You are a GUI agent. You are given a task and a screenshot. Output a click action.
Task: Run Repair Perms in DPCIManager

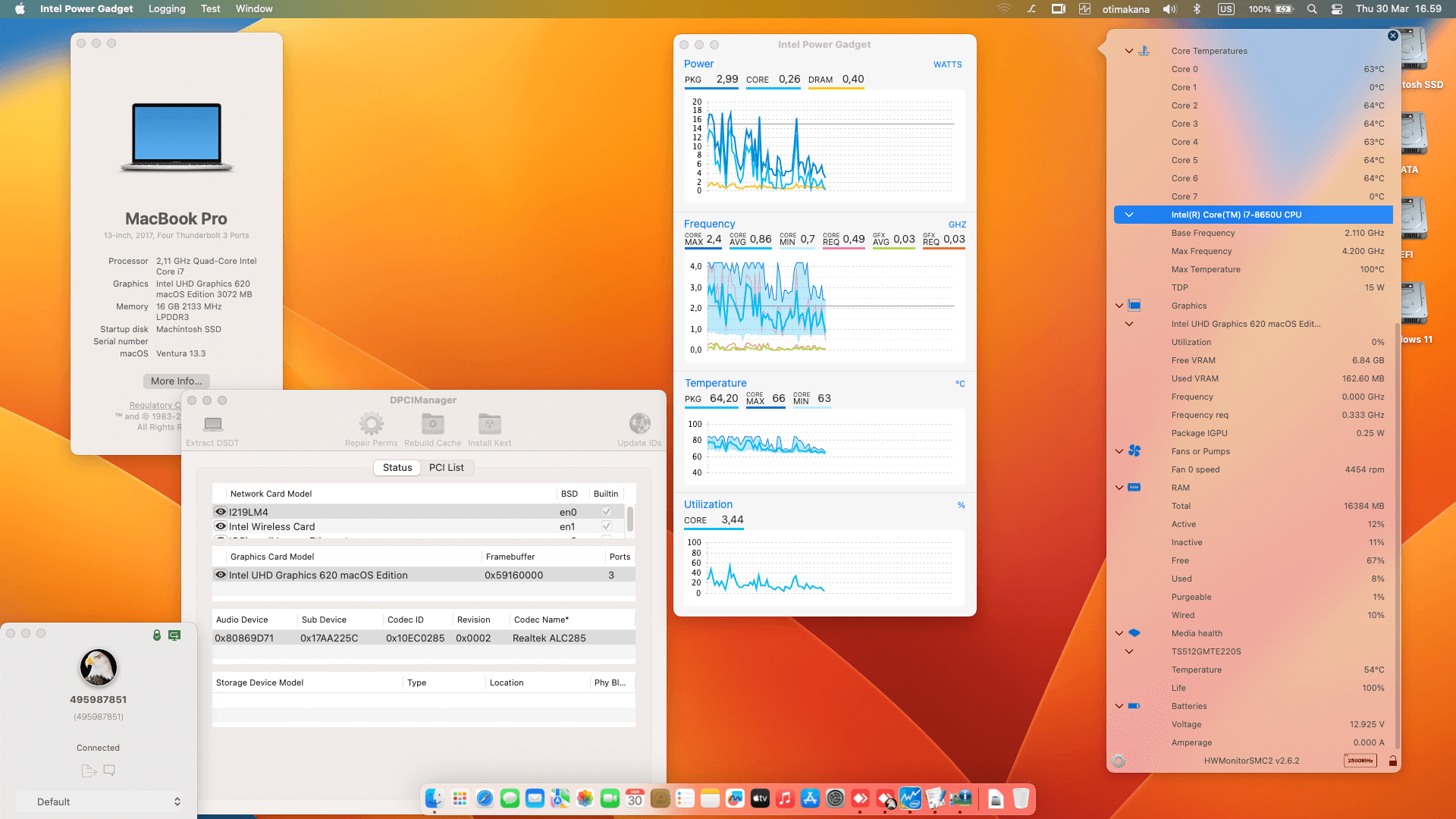371,425
